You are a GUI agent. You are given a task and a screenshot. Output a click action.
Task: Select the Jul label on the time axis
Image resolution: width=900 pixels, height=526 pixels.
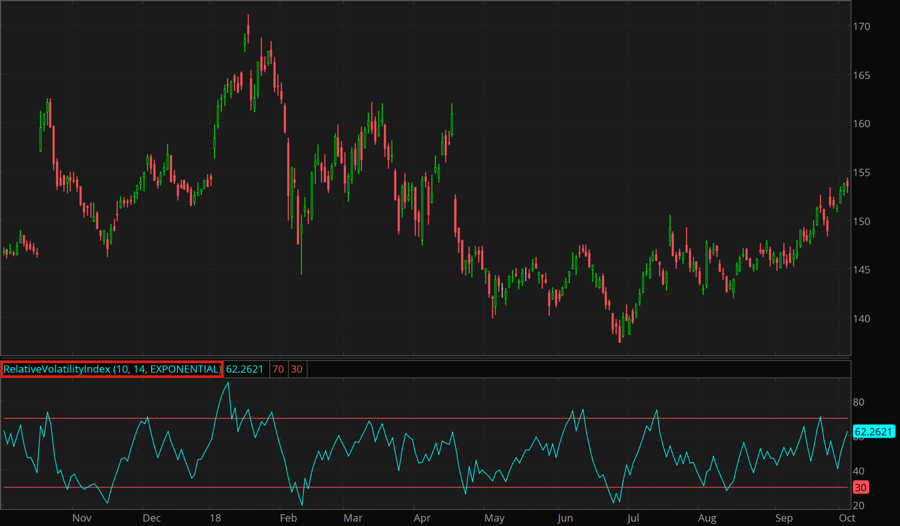tap(633, 518)
